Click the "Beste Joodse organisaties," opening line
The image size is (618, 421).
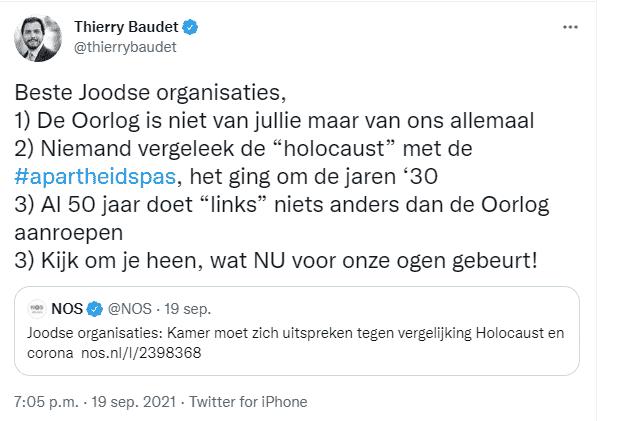point(150,96)
